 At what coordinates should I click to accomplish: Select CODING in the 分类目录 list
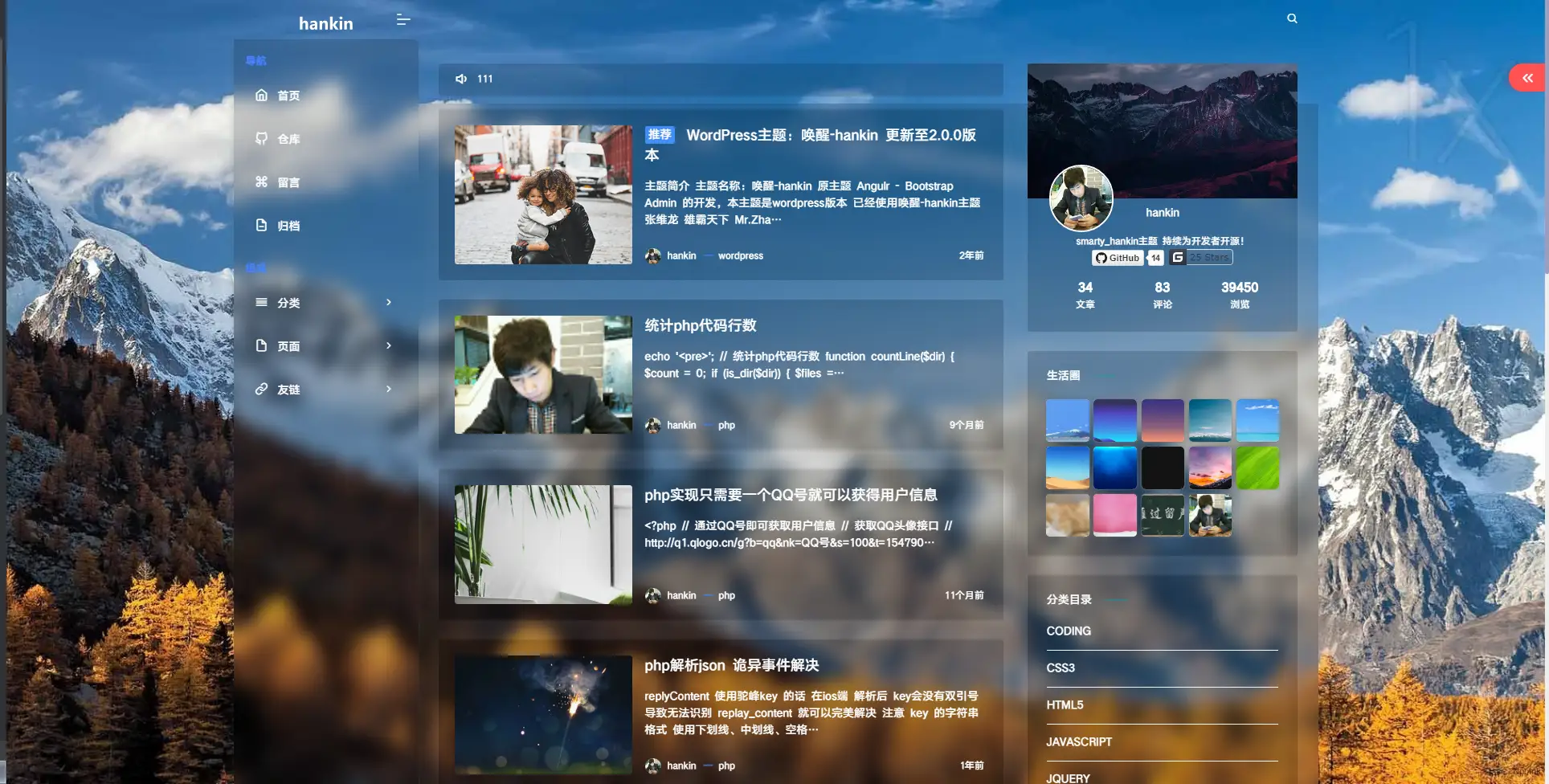[x=1068, y=631]
